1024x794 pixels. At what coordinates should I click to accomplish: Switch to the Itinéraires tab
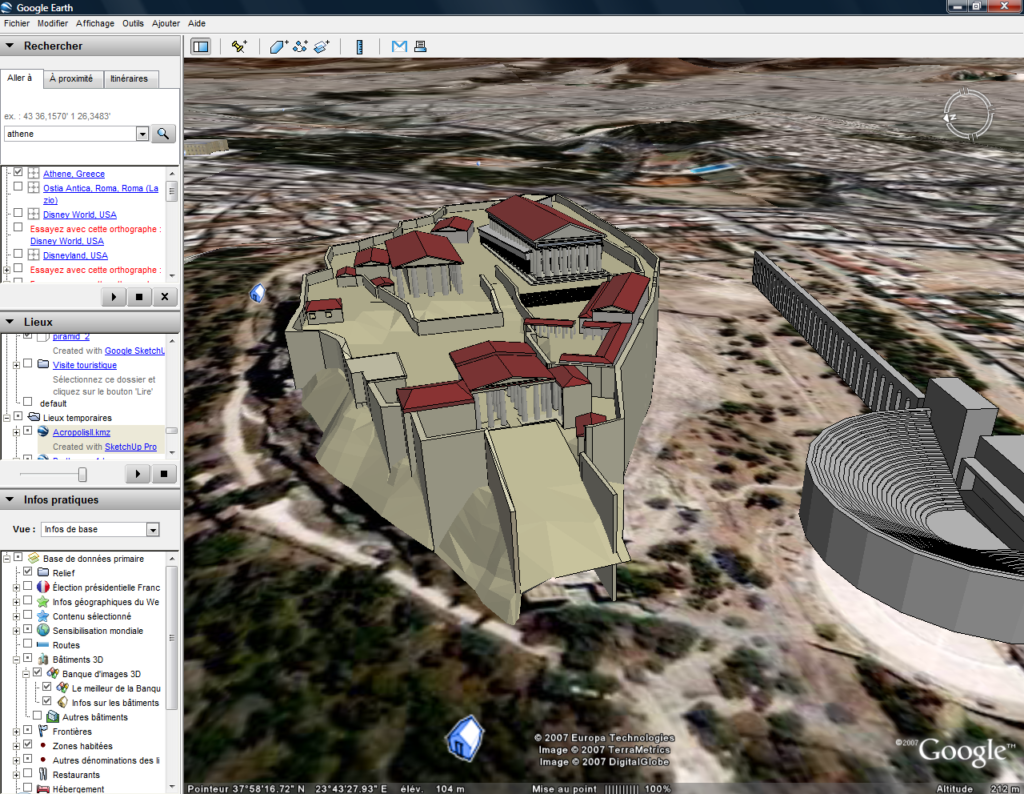pyautogui.click(x=129, y=78)
